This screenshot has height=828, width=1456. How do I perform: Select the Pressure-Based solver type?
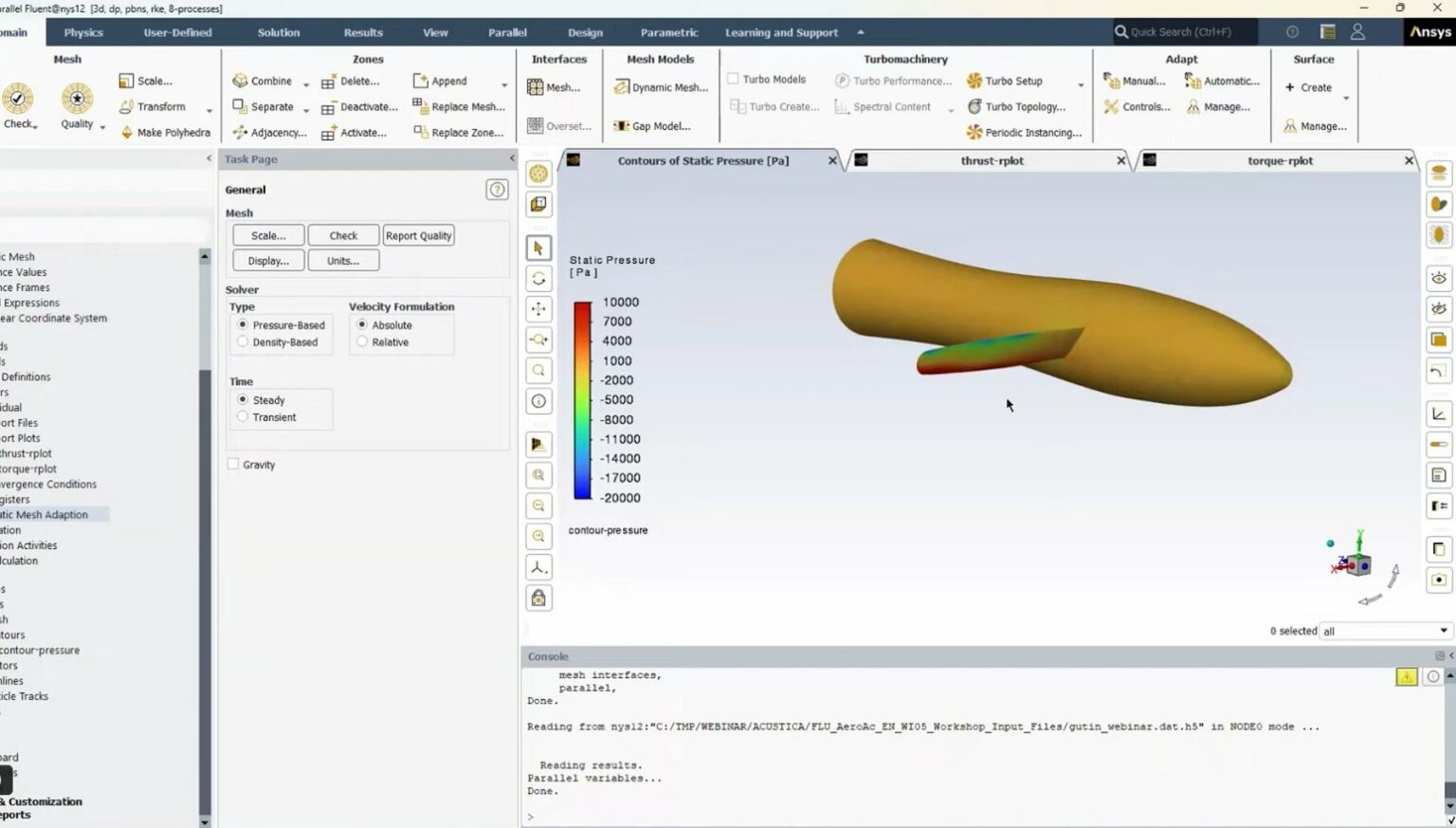click(244, 324)
